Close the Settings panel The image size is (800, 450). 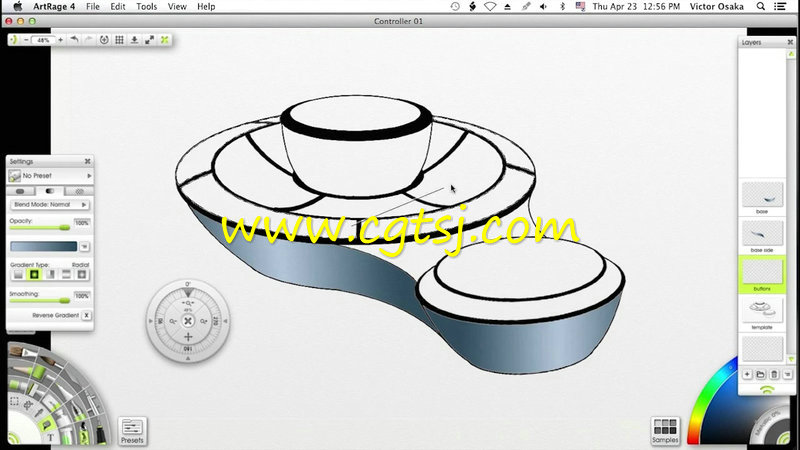(x=87, y=161)
